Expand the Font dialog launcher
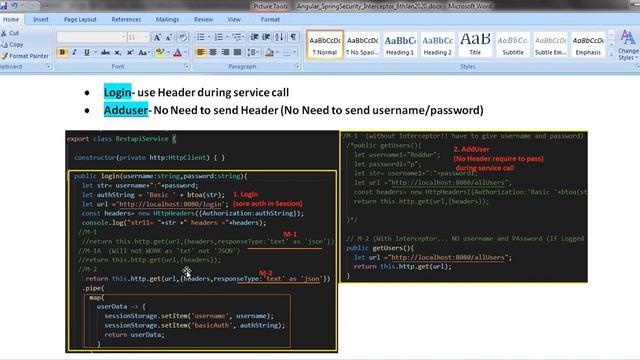Screen dimensions: 640x360 click(x=187, y=67)
